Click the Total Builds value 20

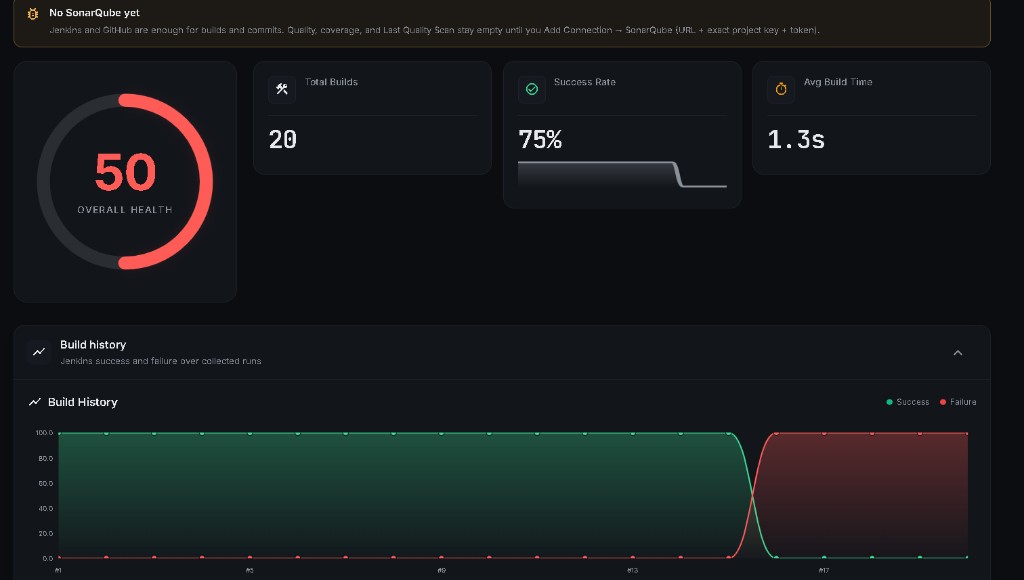tap(283, 139)
